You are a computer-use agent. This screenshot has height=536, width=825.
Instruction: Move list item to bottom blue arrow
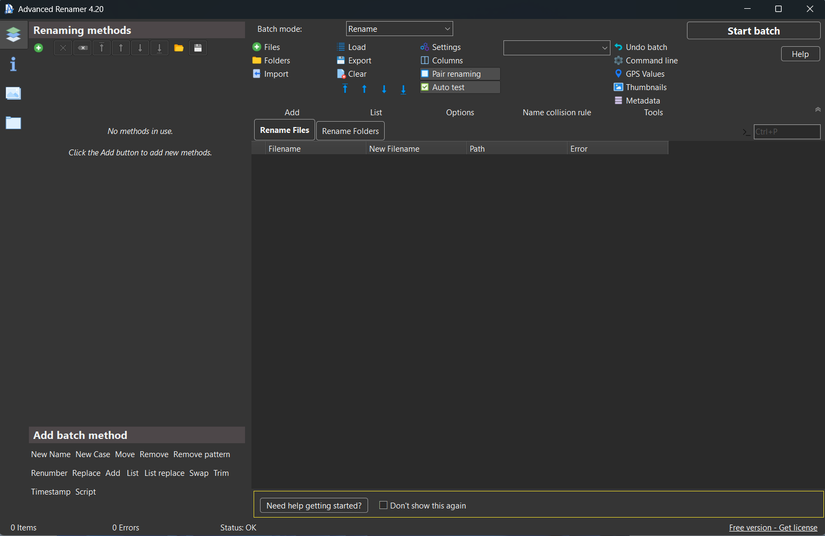(x=404, y=89)
